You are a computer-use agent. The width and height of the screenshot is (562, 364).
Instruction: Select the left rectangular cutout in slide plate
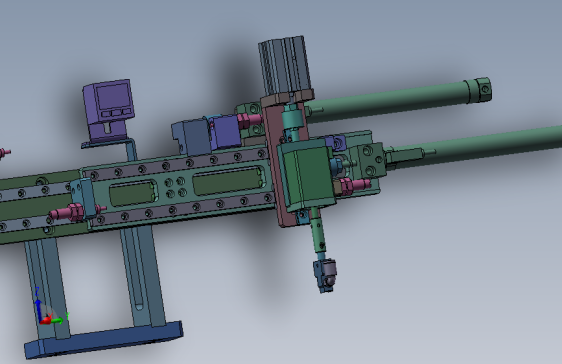point(133,193)
